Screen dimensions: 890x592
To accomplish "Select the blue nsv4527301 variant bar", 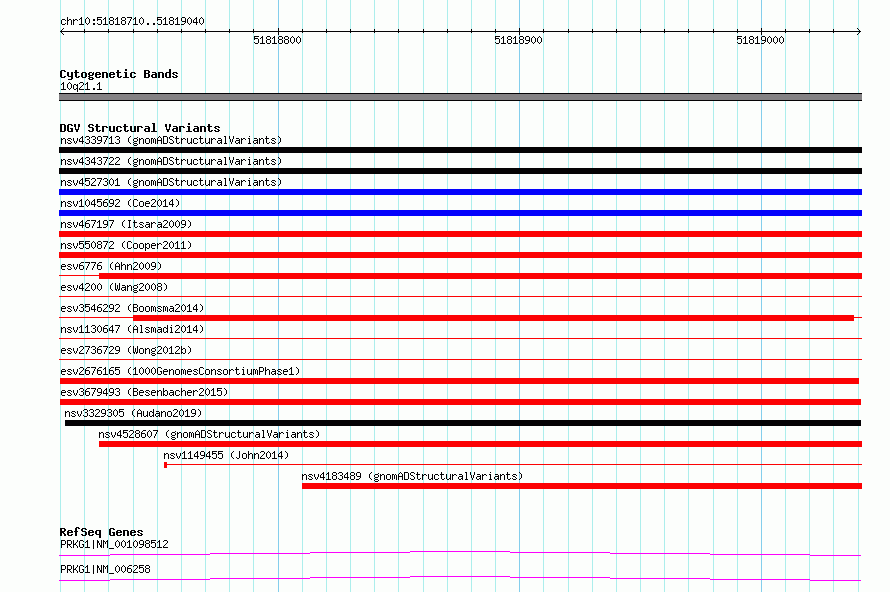I will [460, 192].
